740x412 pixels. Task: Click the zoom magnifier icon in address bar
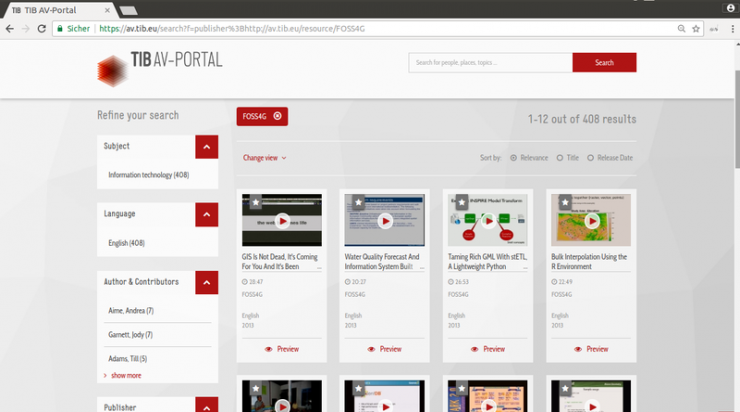(x=681, y=29)
